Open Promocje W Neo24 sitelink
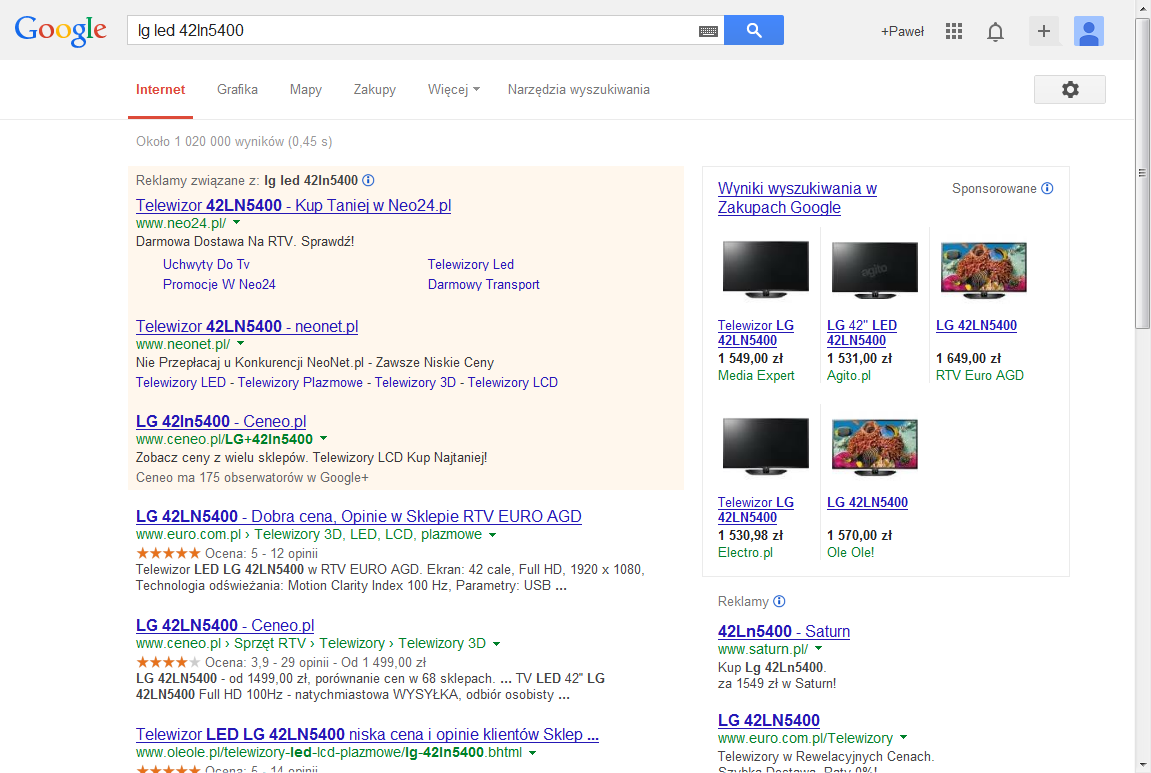This screenshot has height=773, width=1151. pyautogui.click(x=219, y=284)
